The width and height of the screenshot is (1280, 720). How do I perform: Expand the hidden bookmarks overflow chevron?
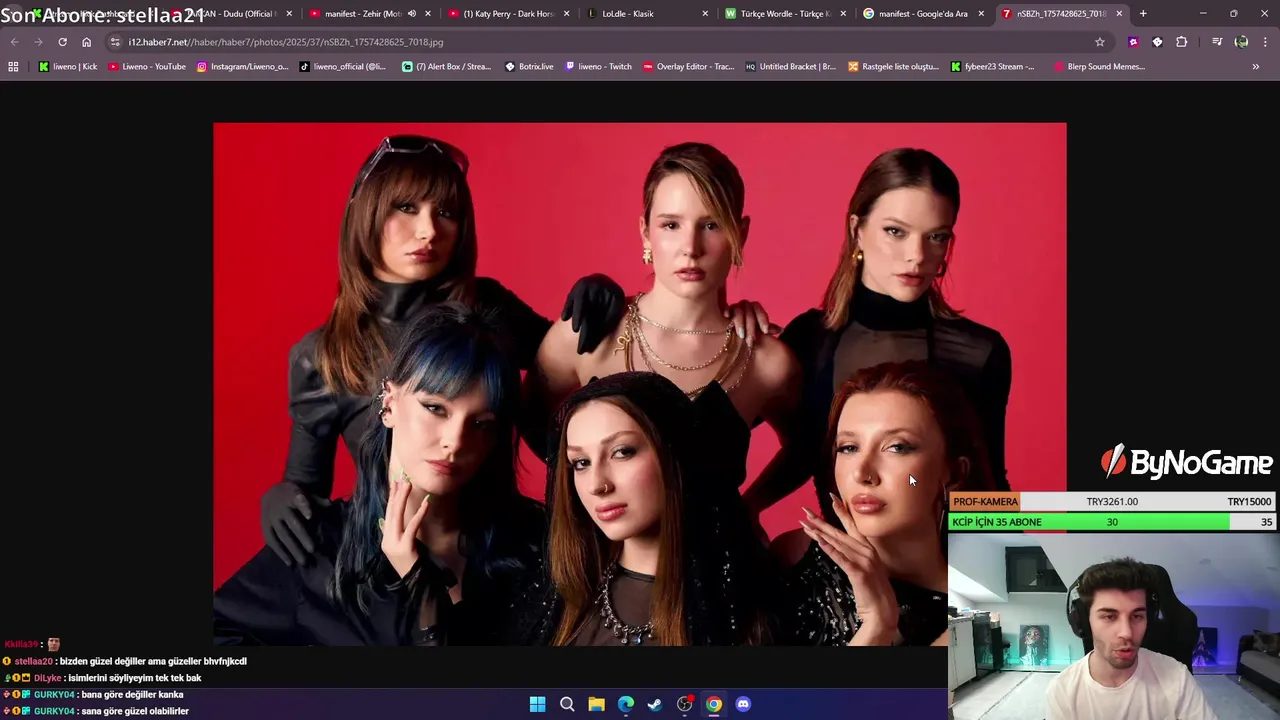(1255, 67)
